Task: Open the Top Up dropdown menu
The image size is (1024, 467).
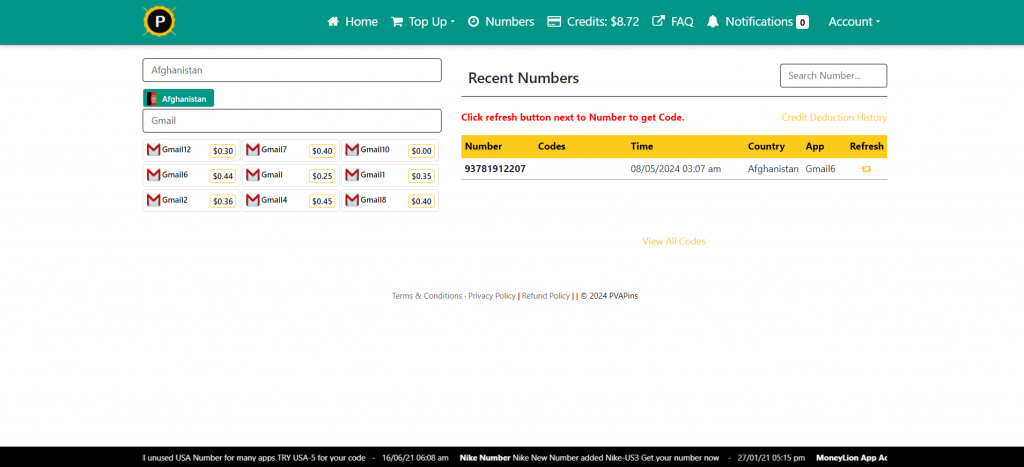Action: (423, 22)
